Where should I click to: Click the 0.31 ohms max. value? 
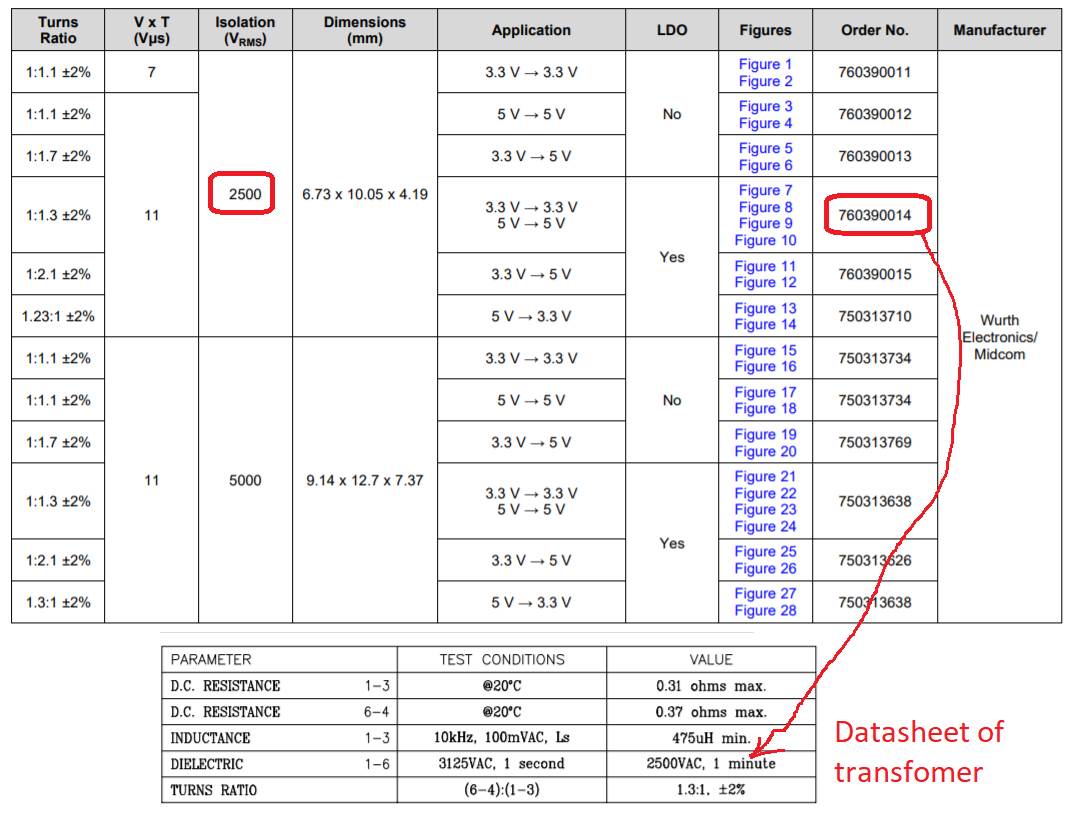(711, 686)
